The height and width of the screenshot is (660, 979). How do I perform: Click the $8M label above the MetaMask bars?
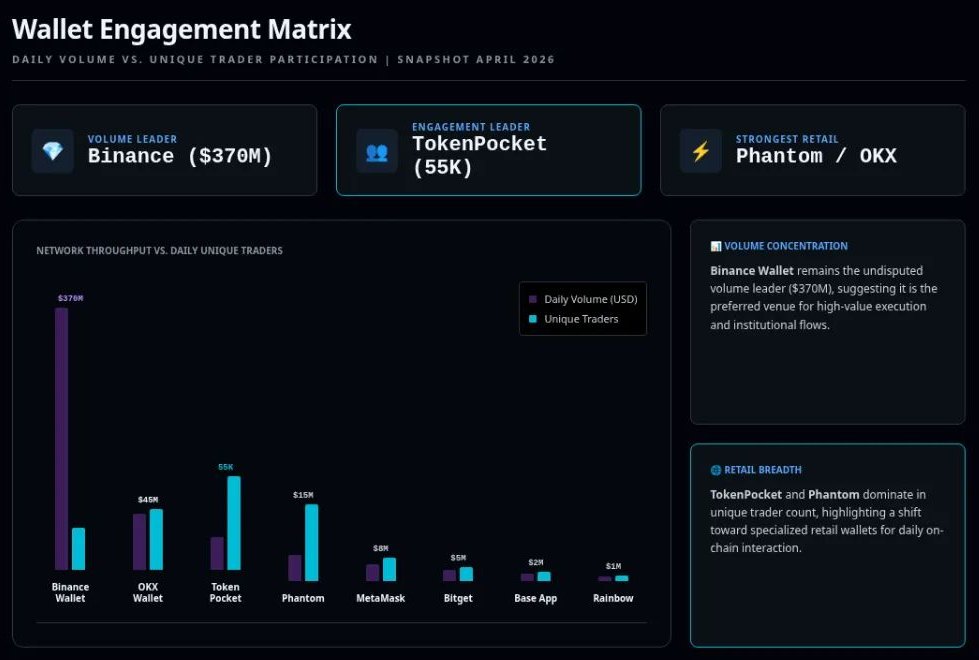380,548
